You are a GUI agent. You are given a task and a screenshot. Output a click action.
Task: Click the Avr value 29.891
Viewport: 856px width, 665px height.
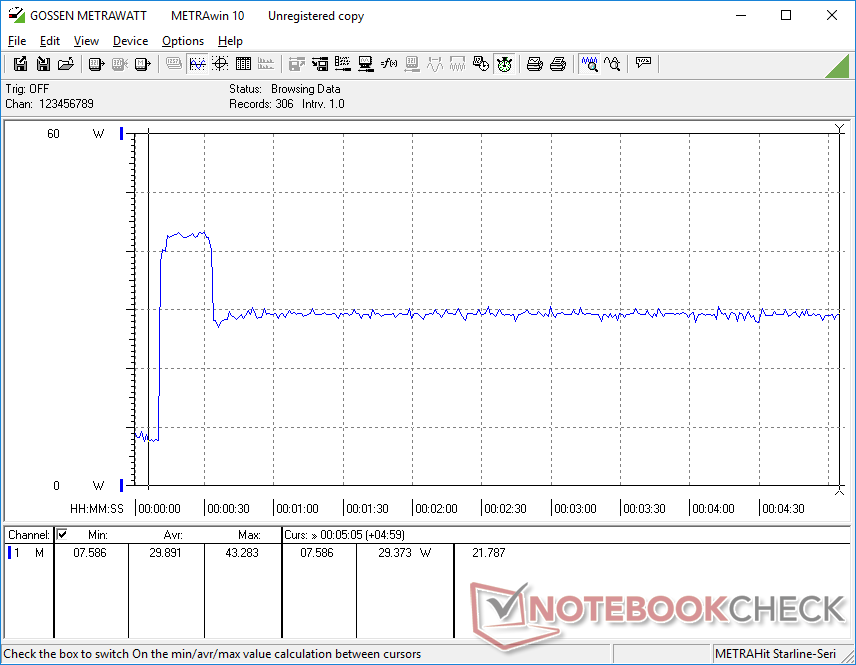coord(165,553)
